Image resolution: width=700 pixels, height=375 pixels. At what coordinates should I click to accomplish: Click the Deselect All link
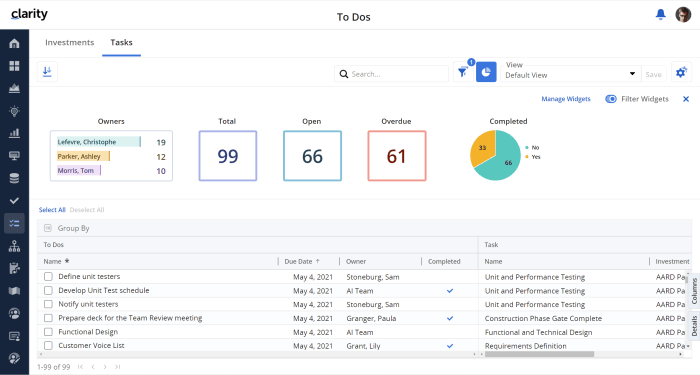(87, 210)
